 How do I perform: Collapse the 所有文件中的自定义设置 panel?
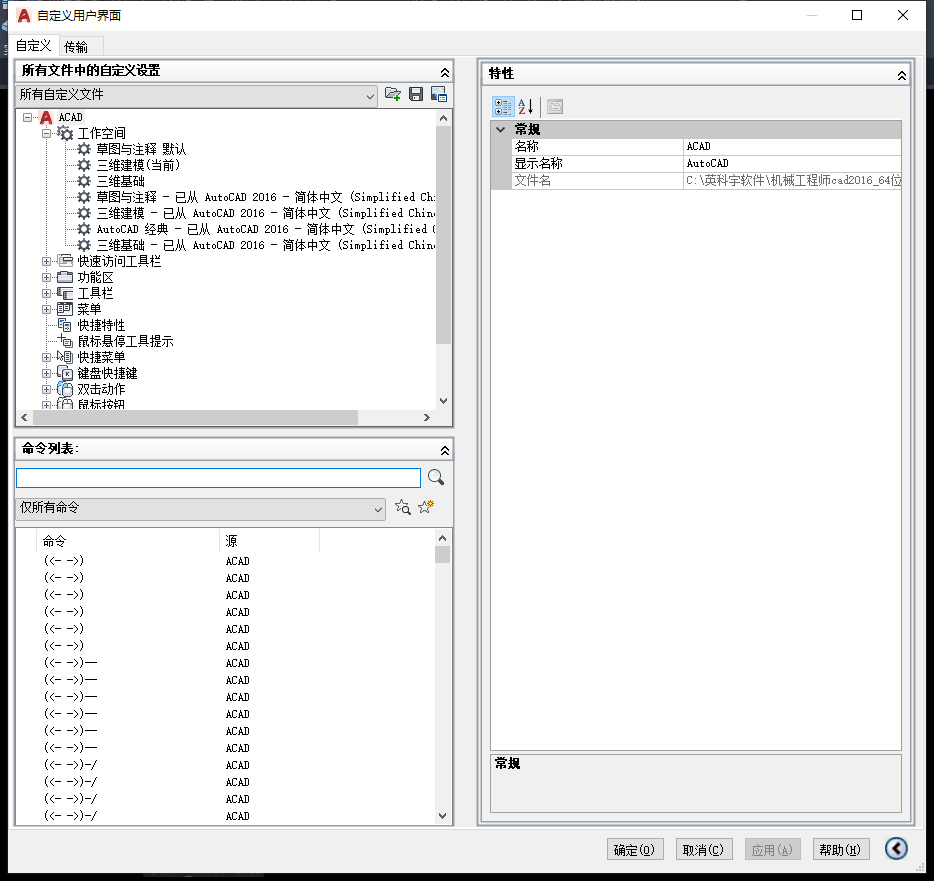(444, 72)
